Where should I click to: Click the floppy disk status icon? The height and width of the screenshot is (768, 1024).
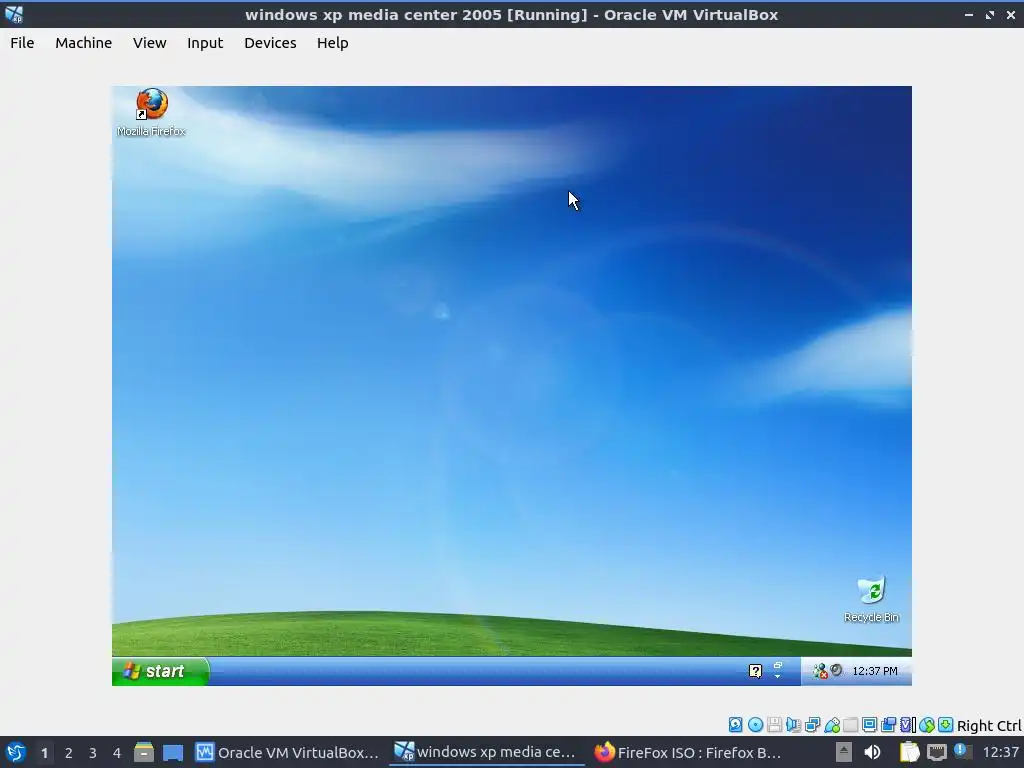(x=775, y=725)
